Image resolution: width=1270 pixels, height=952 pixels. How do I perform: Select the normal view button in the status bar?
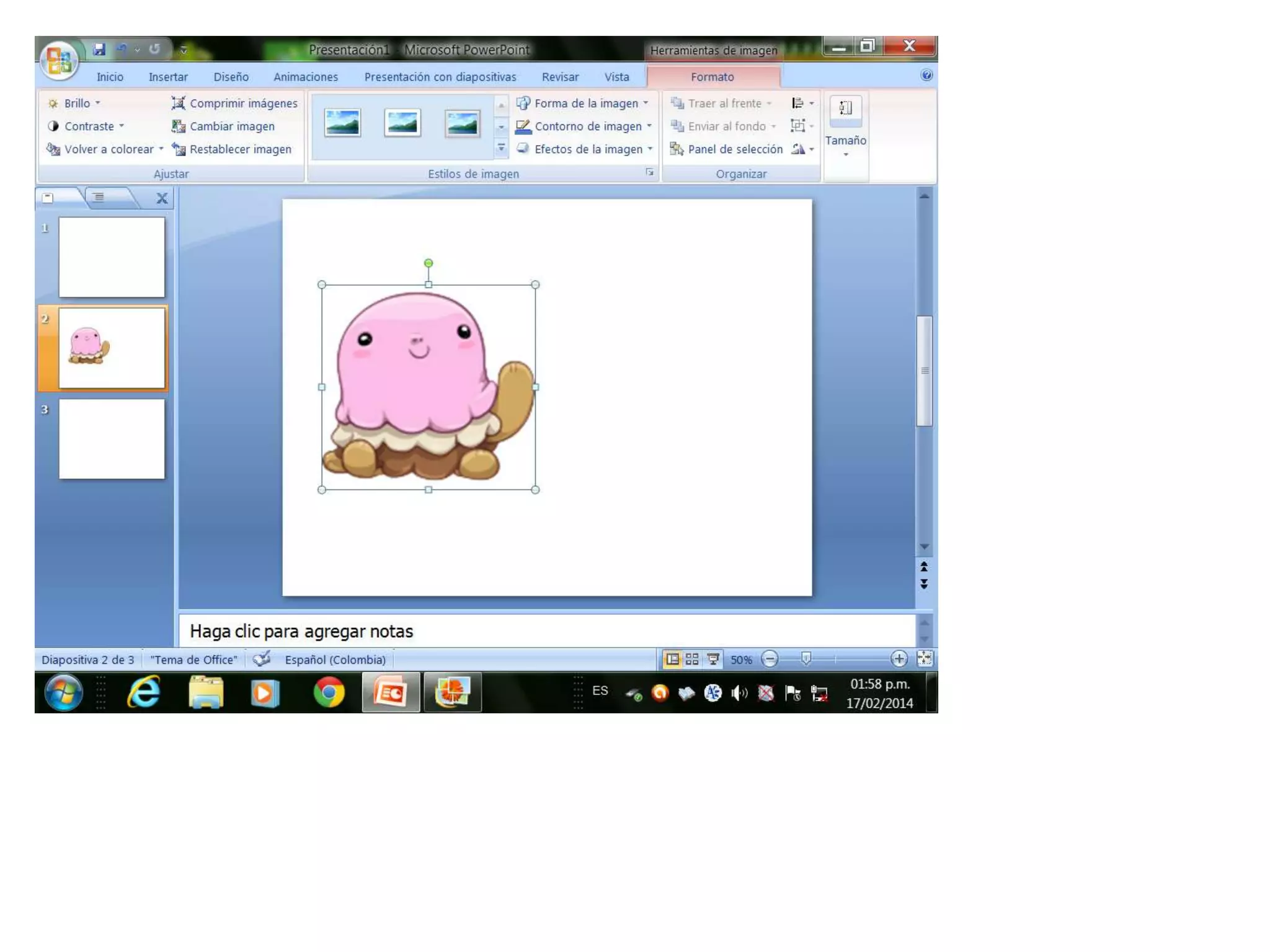pos(672,659)
